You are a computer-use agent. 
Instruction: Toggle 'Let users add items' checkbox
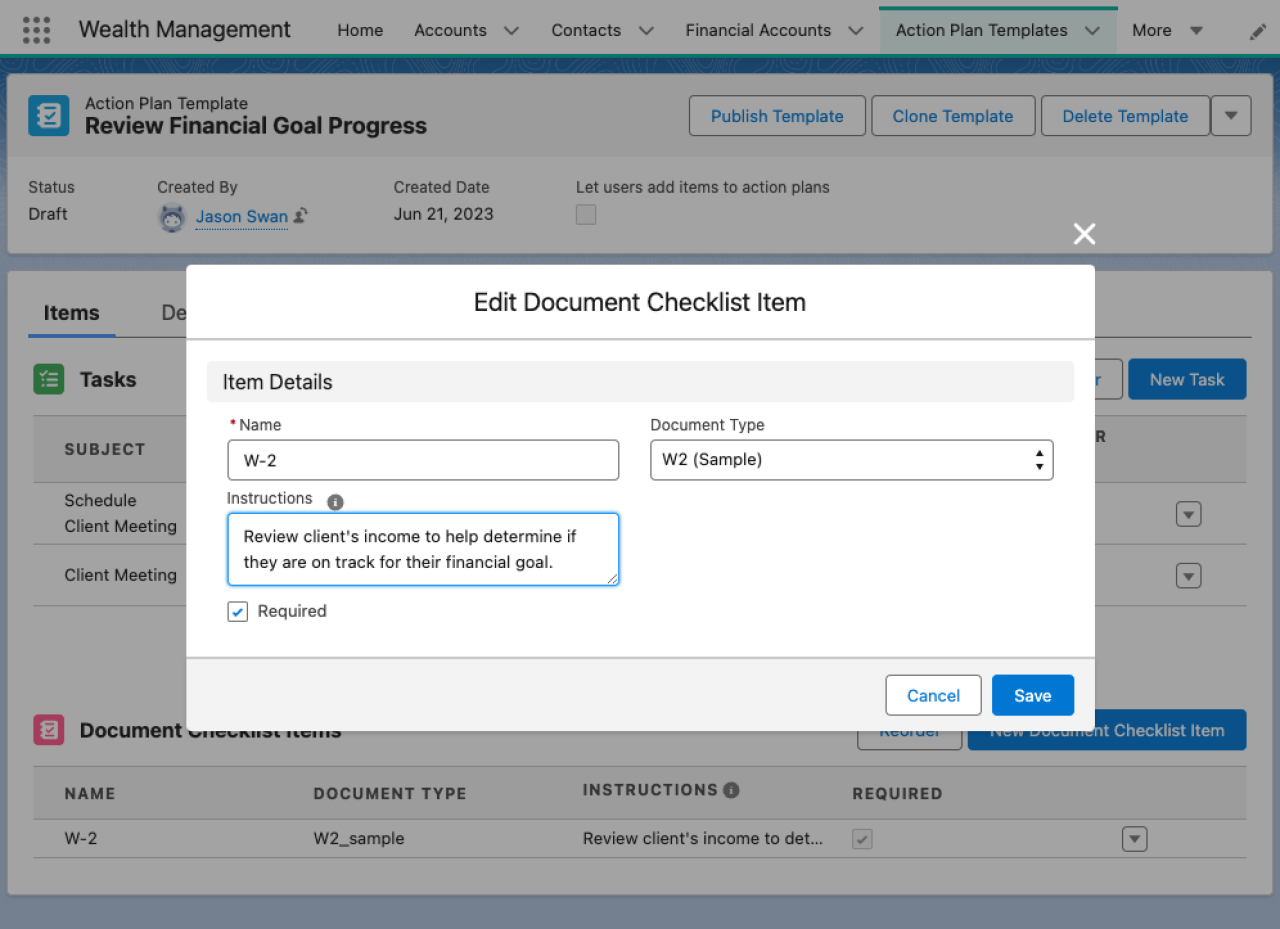coord(586,214)
